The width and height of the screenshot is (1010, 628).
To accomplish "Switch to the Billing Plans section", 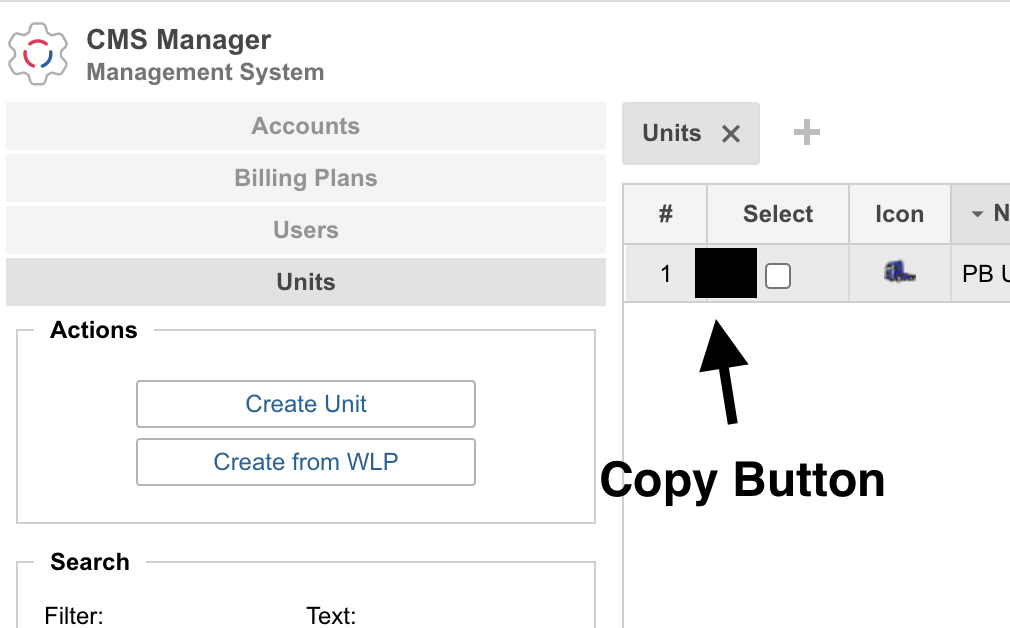I will point(305,178).
